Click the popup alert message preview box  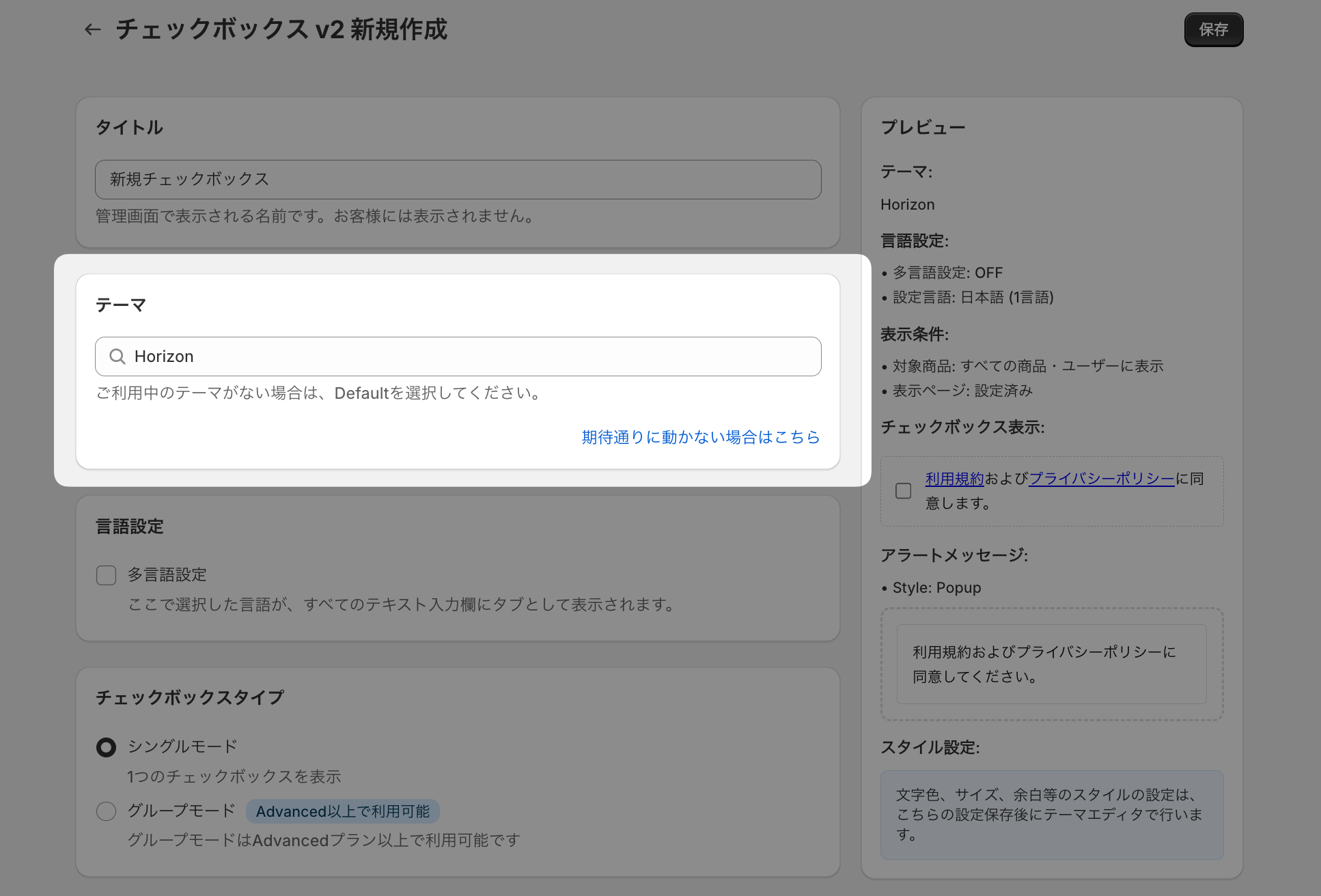tap(1051, 664)
